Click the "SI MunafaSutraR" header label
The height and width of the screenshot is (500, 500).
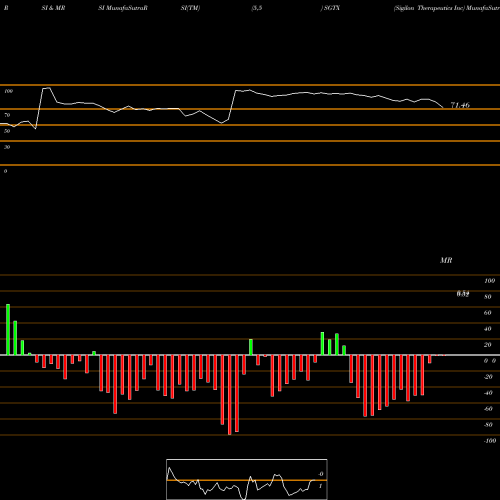click(x=123, y=8)
